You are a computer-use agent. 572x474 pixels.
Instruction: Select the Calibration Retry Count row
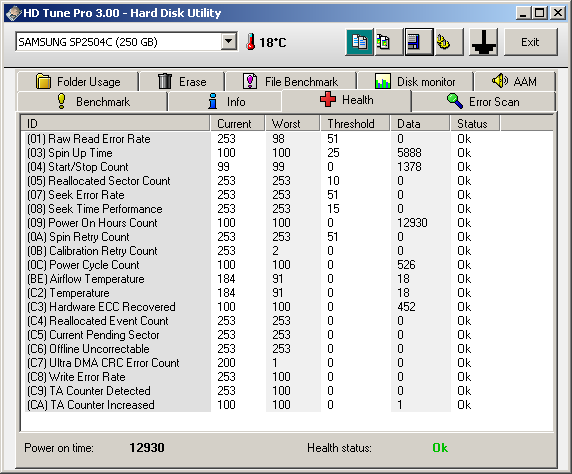[287, 251]
